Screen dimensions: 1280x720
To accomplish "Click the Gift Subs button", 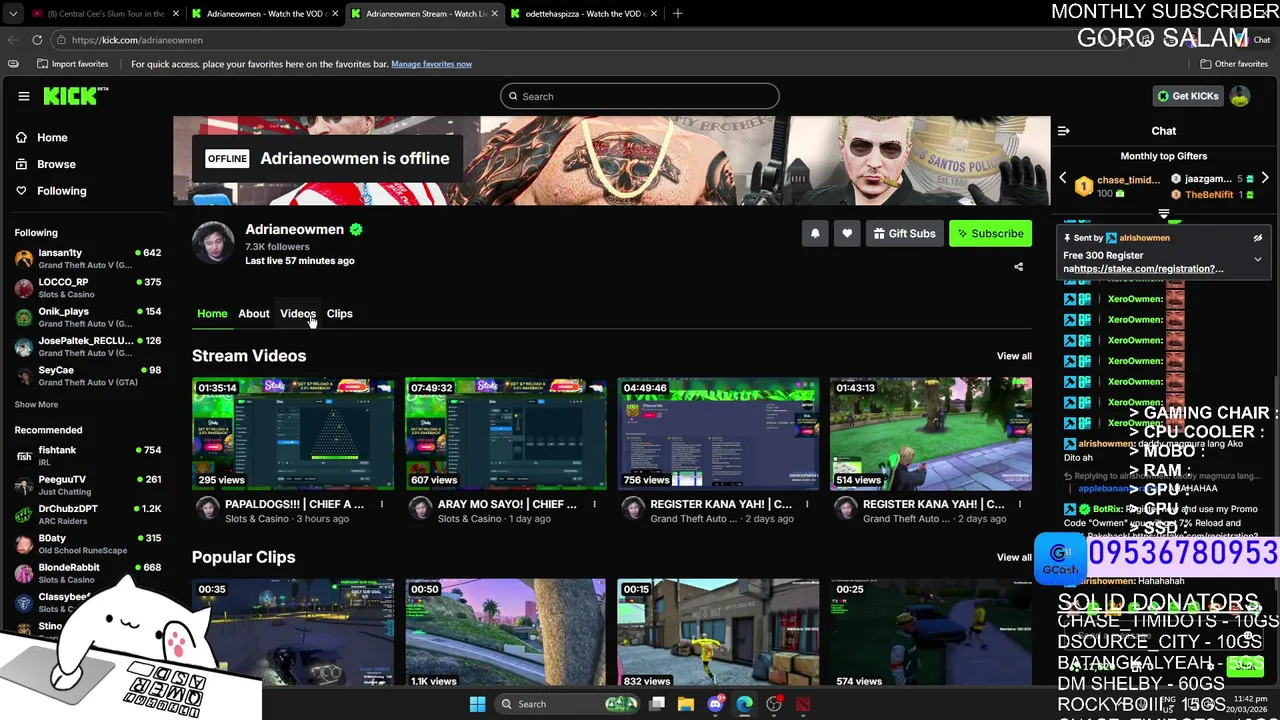I will coord(904,233).
